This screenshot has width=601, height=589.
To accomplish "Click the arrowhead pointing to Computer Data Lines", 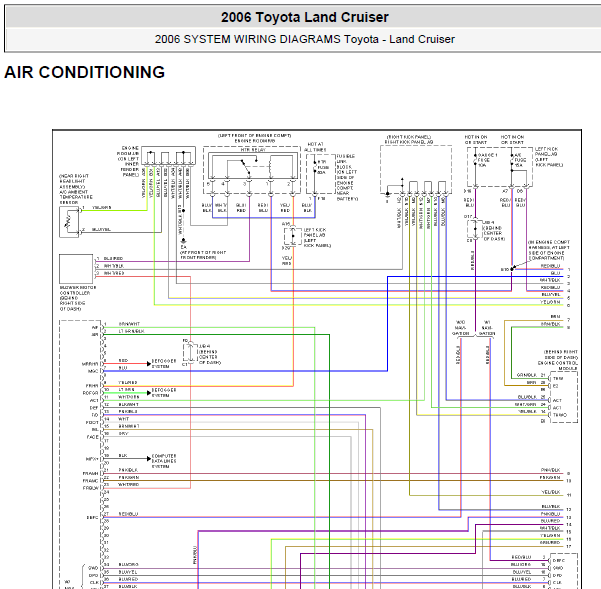I will pos(149,458).
